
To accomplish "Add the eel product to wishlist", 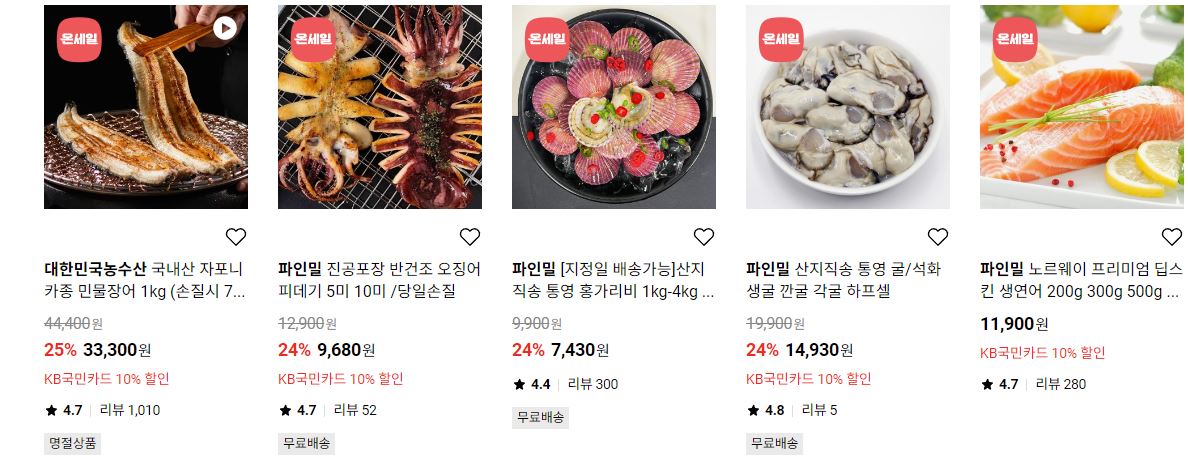I will pyautogui.click(x=236, y=236).
